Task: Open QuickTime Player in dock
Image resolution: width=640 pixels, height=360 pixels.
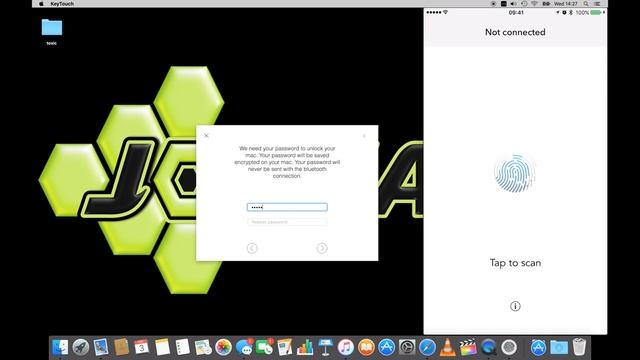Action: point(489,347)
